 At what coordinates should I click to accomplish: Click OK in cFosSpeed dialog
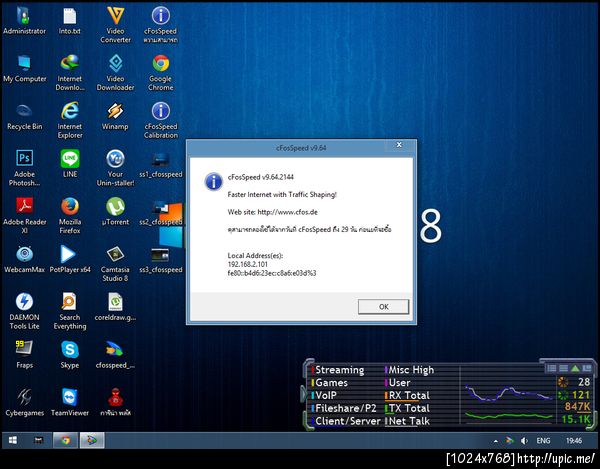(x=383, y=307)
